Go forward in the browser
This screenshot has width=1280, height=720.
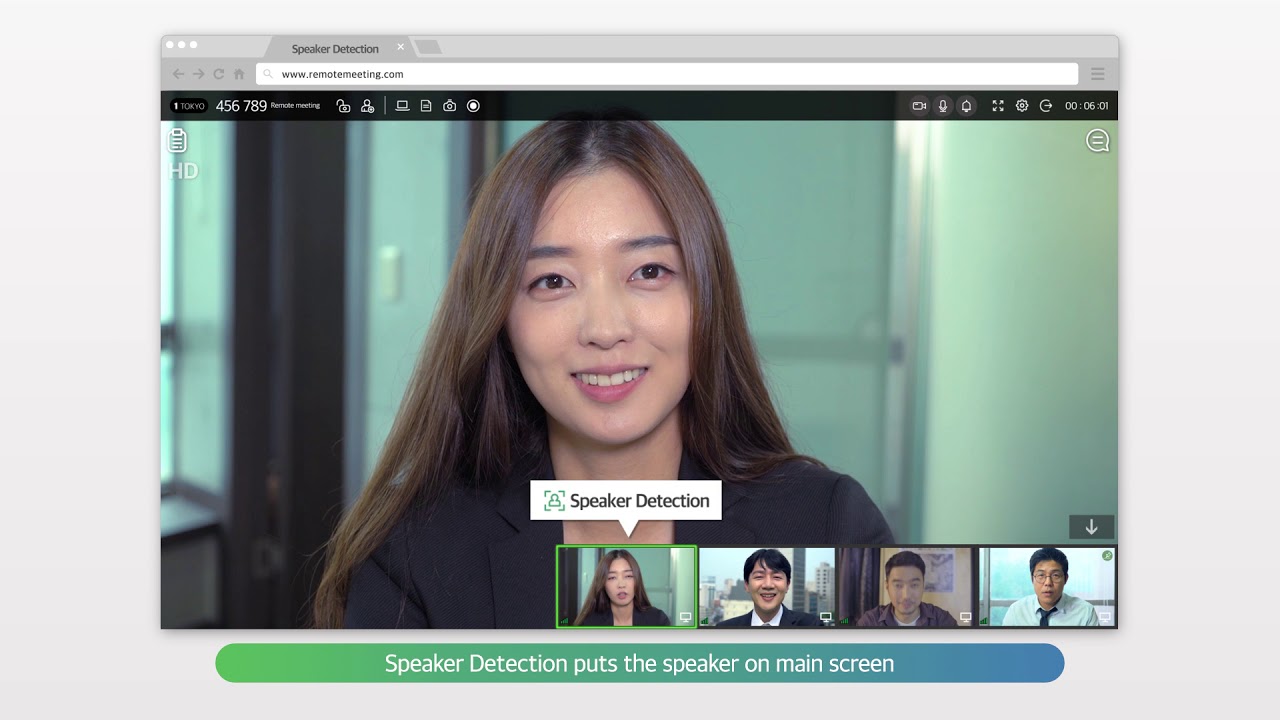pos(198,74)
